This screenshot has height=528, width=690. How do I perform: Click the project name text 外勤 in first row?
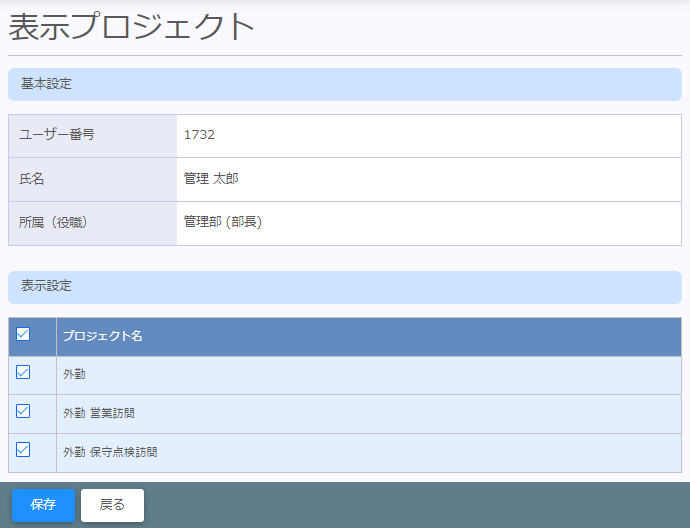74,374
